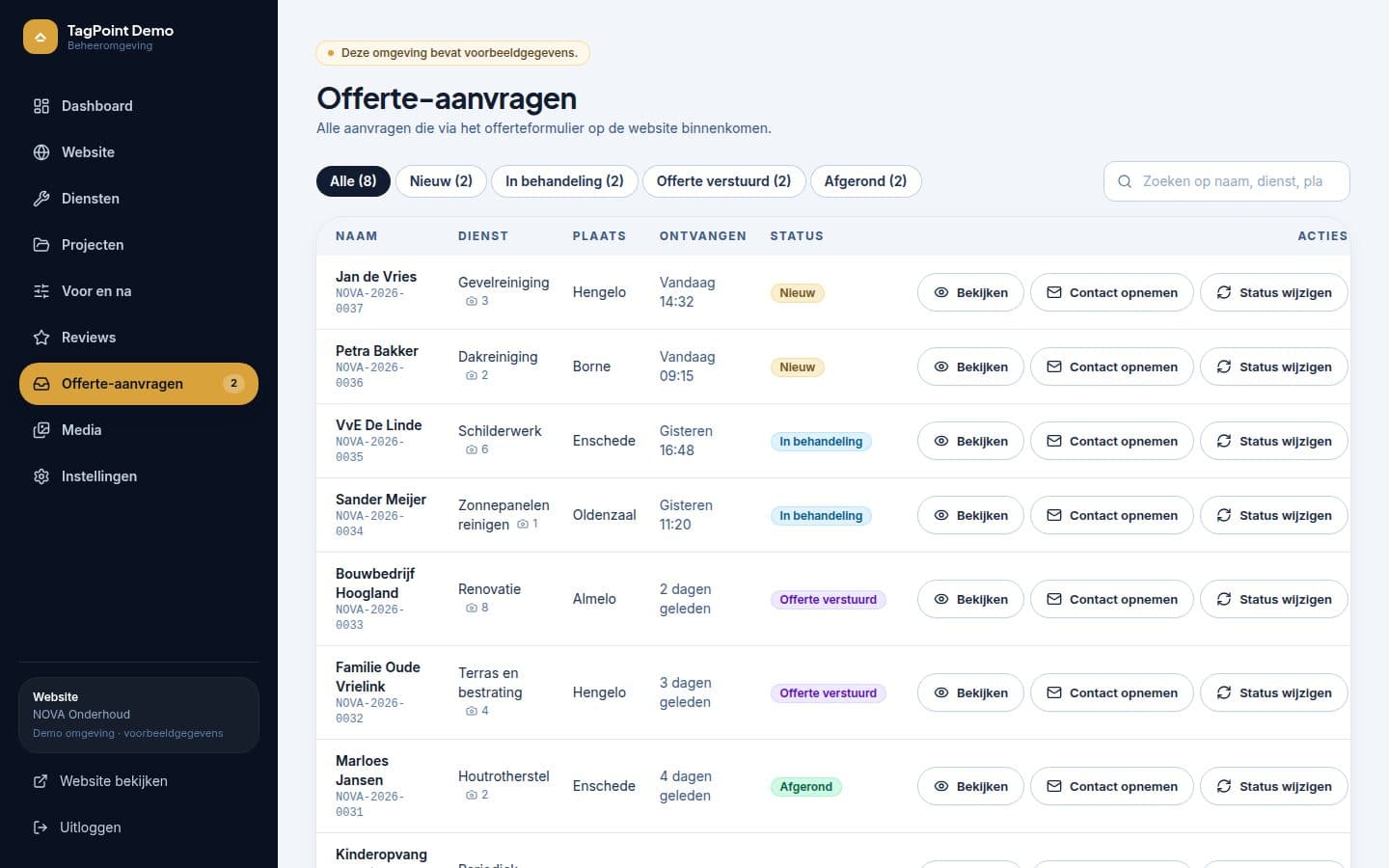The height and width of the screenshot is (868, 1389).
Task: Focus the search field for requests
Action: (1226, 181)
